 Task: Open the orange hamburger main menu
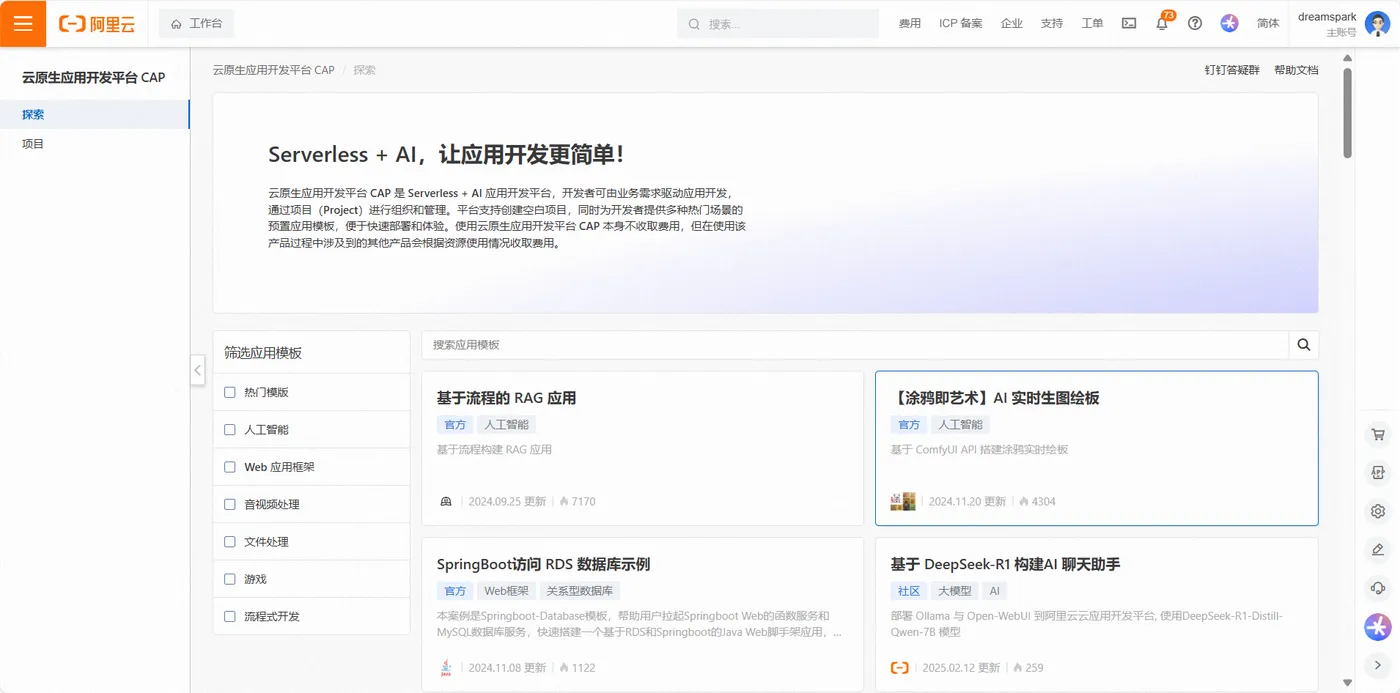(23, 23)
